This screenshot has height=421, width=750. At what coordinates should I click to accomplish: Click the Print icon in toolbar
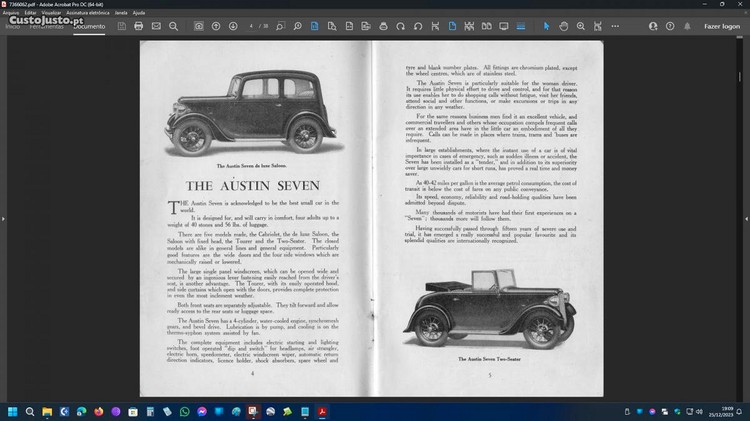click(x=139, y=25)
